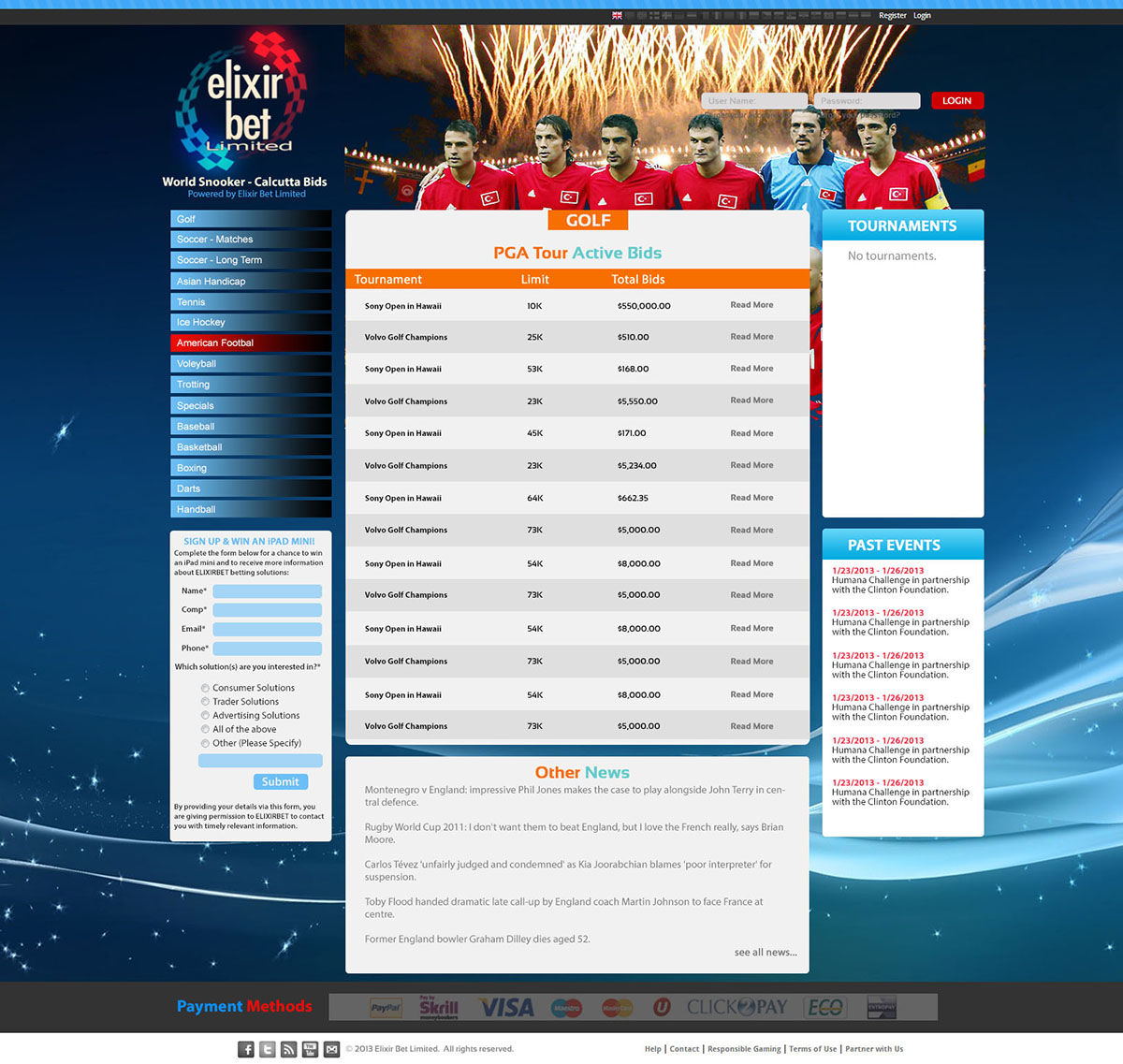Select Ice Hockey category
Screen dimensions: 1123x1064
[x=251, y=322]
